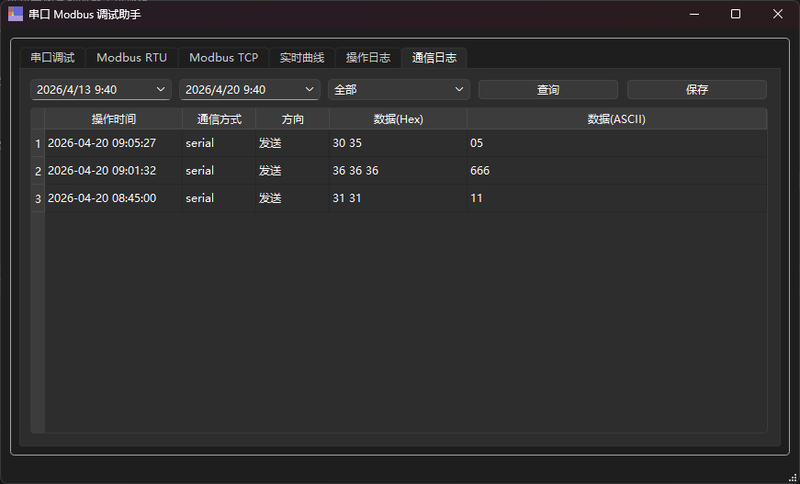Select the 通信日志 tab
This screenshot has width=800, height=484.
coord(434,58)
